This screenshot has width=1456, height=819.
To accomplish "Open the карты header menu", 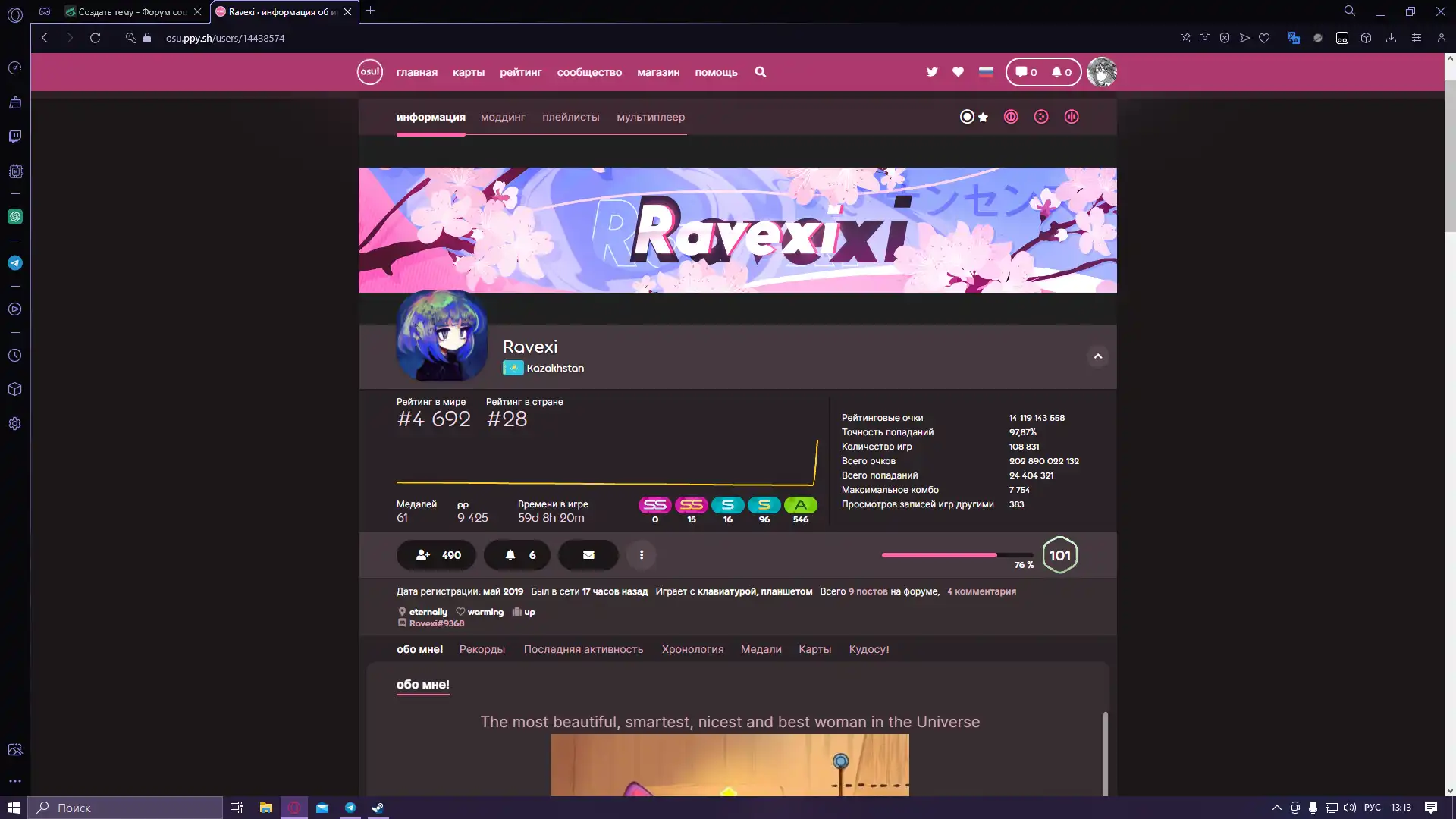I will click(469, 72).
